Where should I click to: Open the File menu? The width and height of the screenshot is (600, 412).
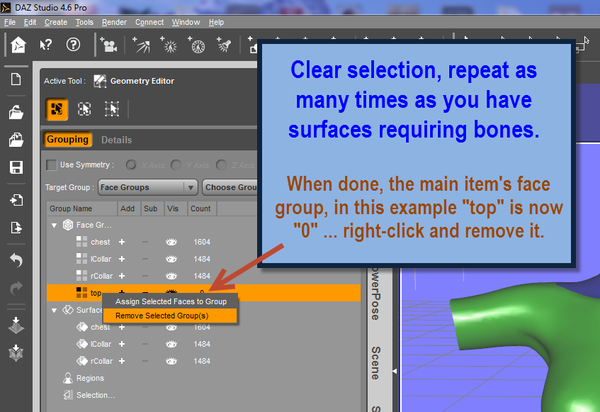tap(10, 22)
